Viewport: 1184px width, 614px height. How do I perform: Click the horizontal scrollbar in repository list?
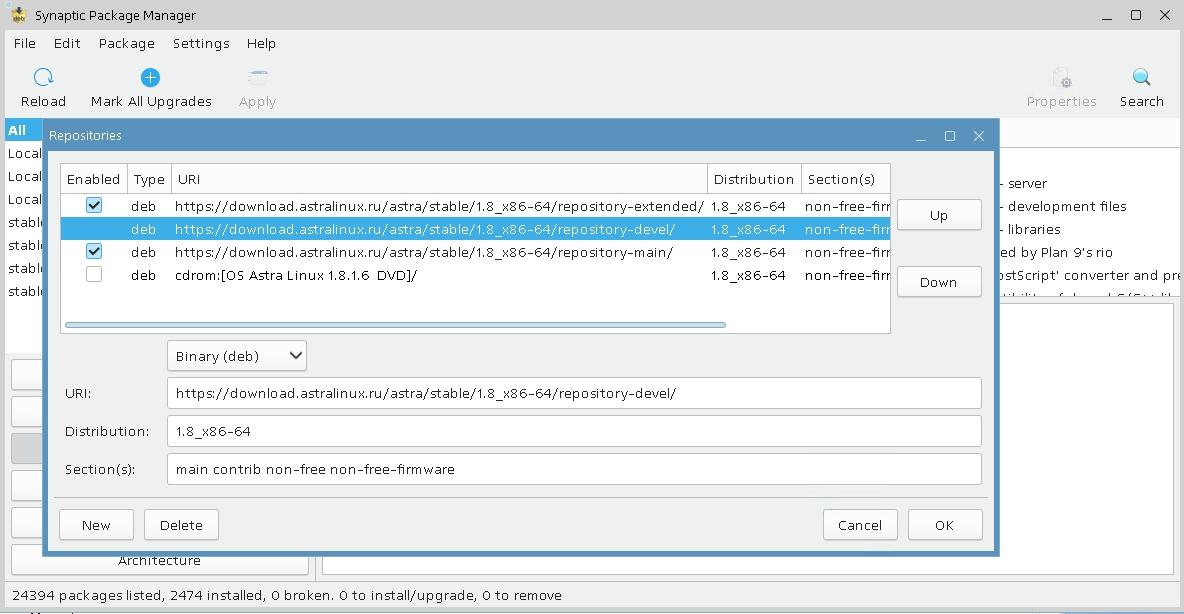[395, 325]
